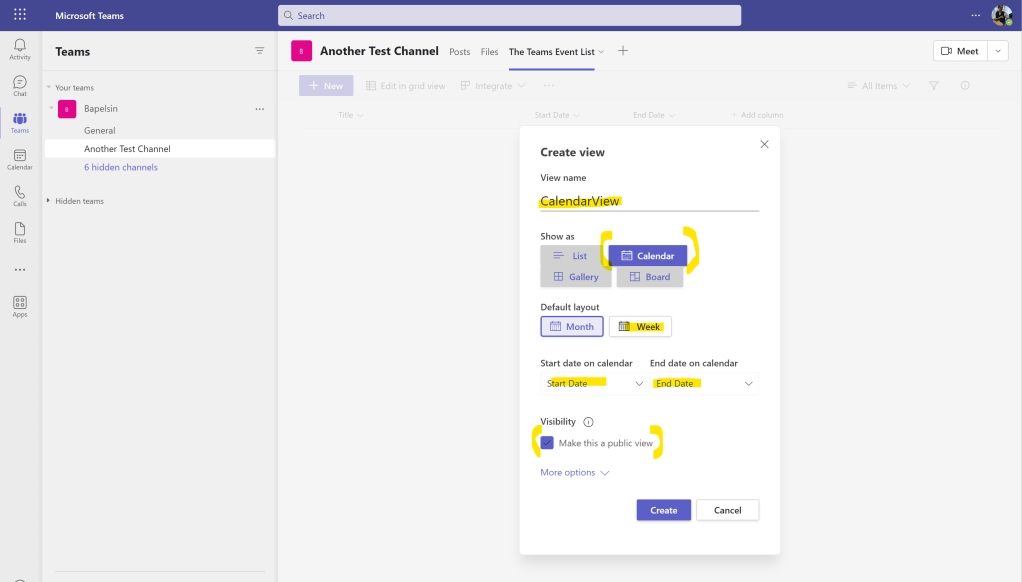Click the Visibility info icon
The height and width of the screenshot is (582, 1022).
coord(588,422)
